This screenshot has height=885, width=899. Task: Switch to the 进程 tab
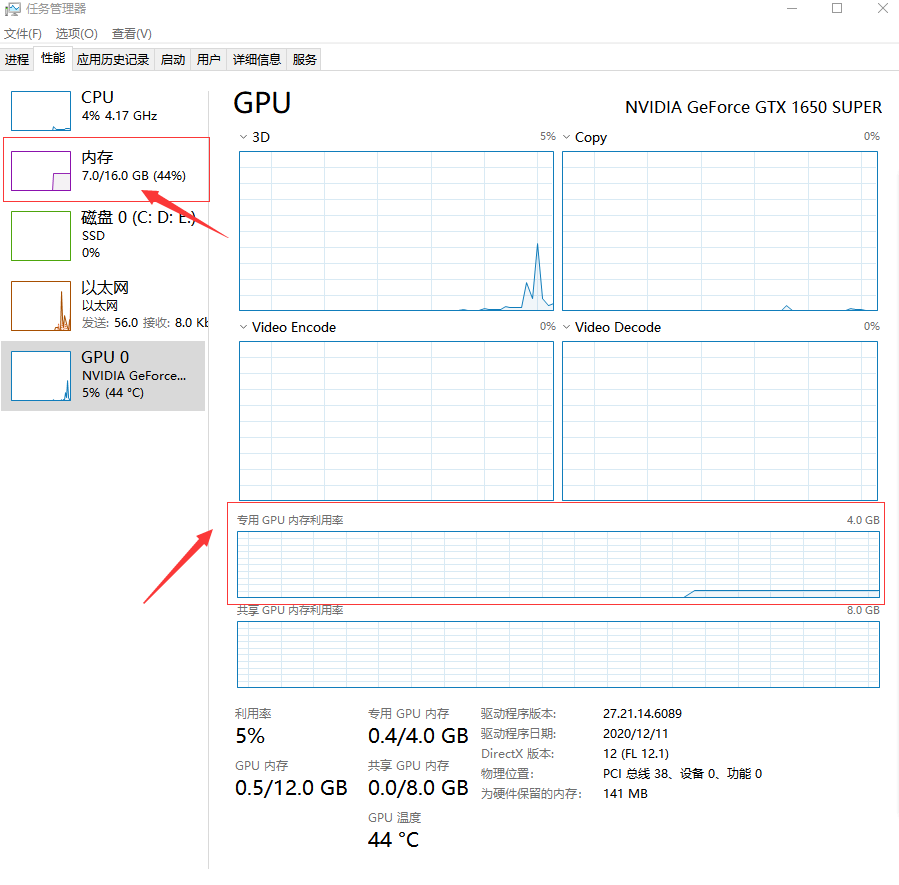17,60
